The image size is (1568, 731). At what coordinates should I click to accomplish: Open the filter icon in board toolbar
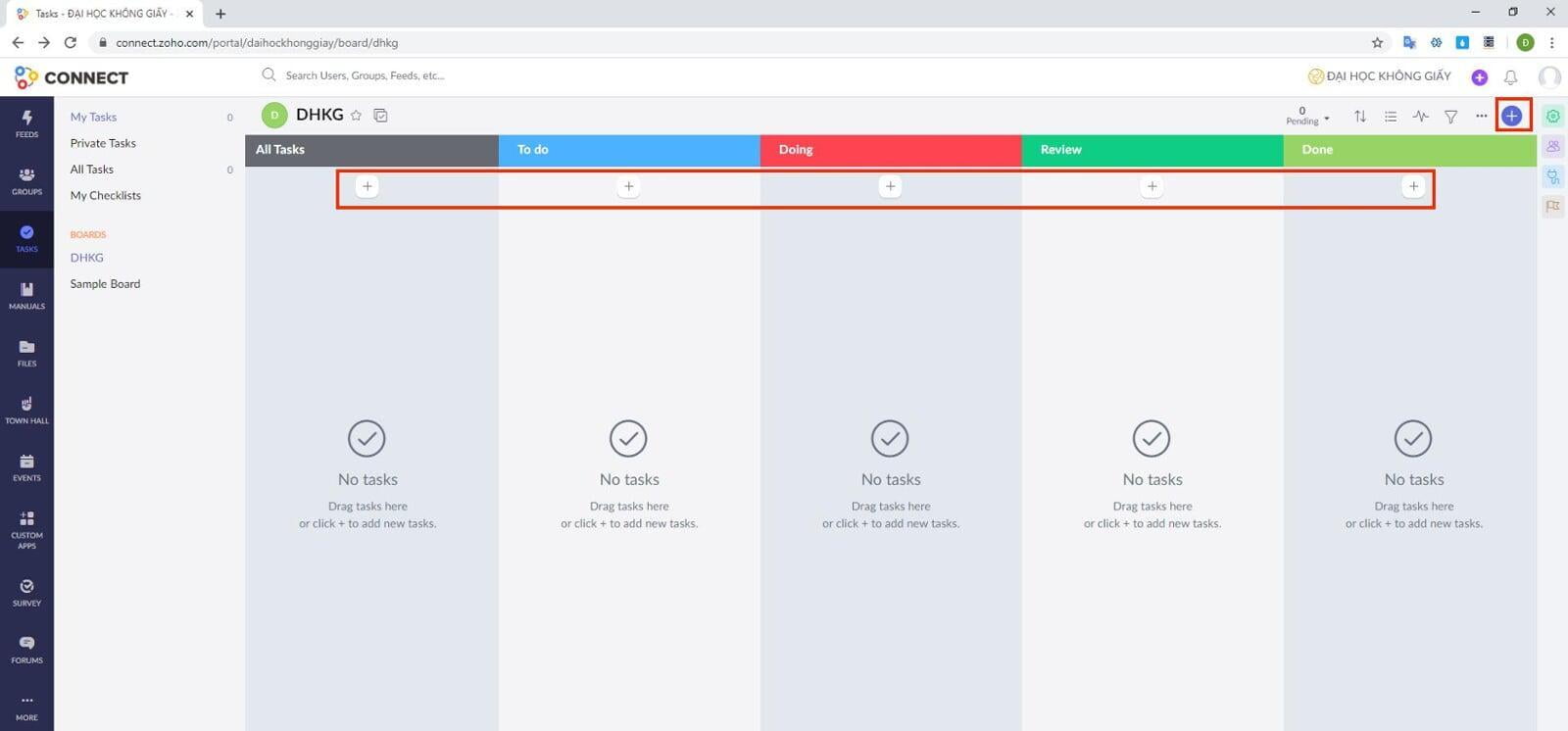[x=1450, y=117]
